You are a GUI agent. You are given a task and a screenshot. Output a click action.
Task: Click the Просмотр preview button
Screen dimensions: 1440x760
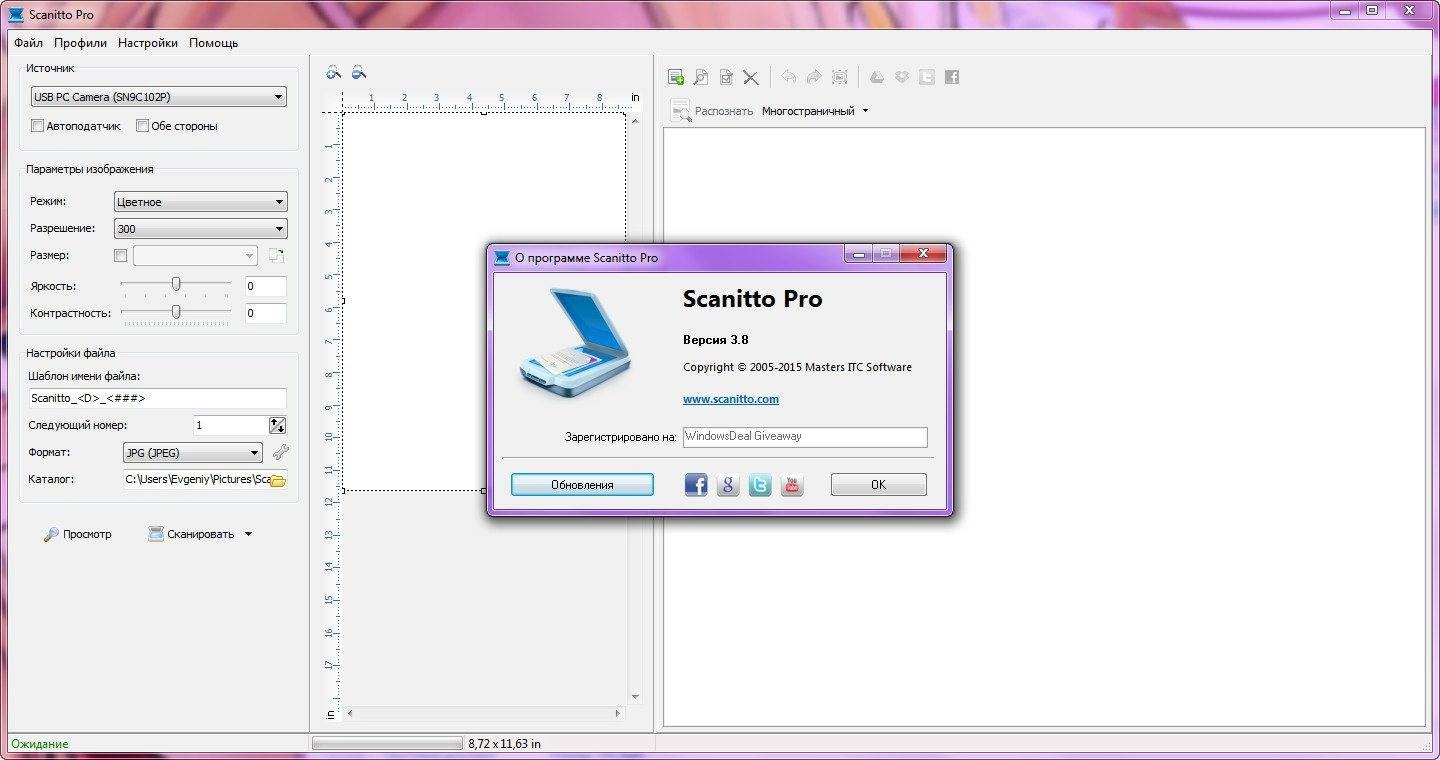pyautogui.click(x=77, y=534)
